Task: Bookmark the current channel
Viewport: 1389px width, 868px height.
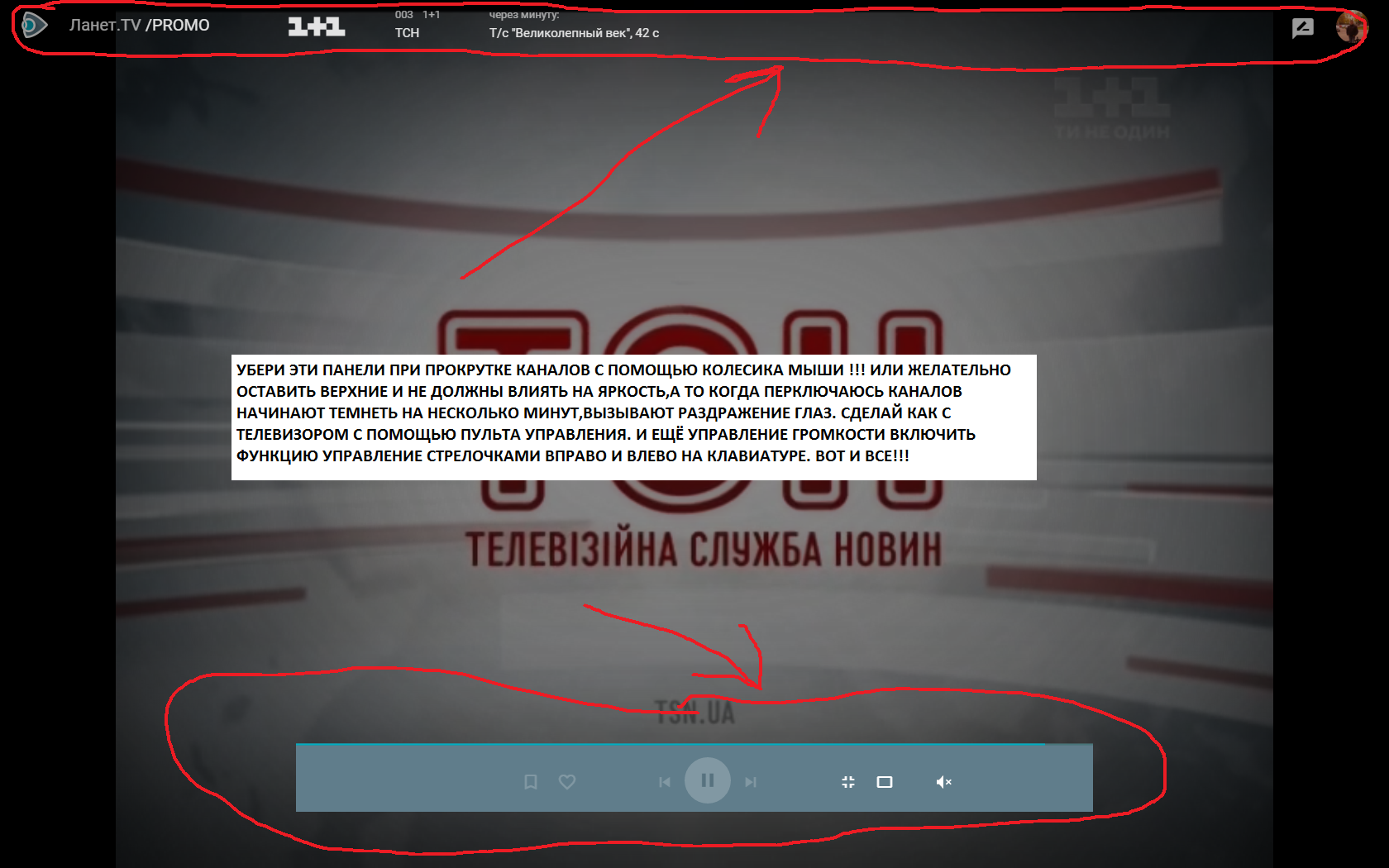Action: [x=531, y=782]
